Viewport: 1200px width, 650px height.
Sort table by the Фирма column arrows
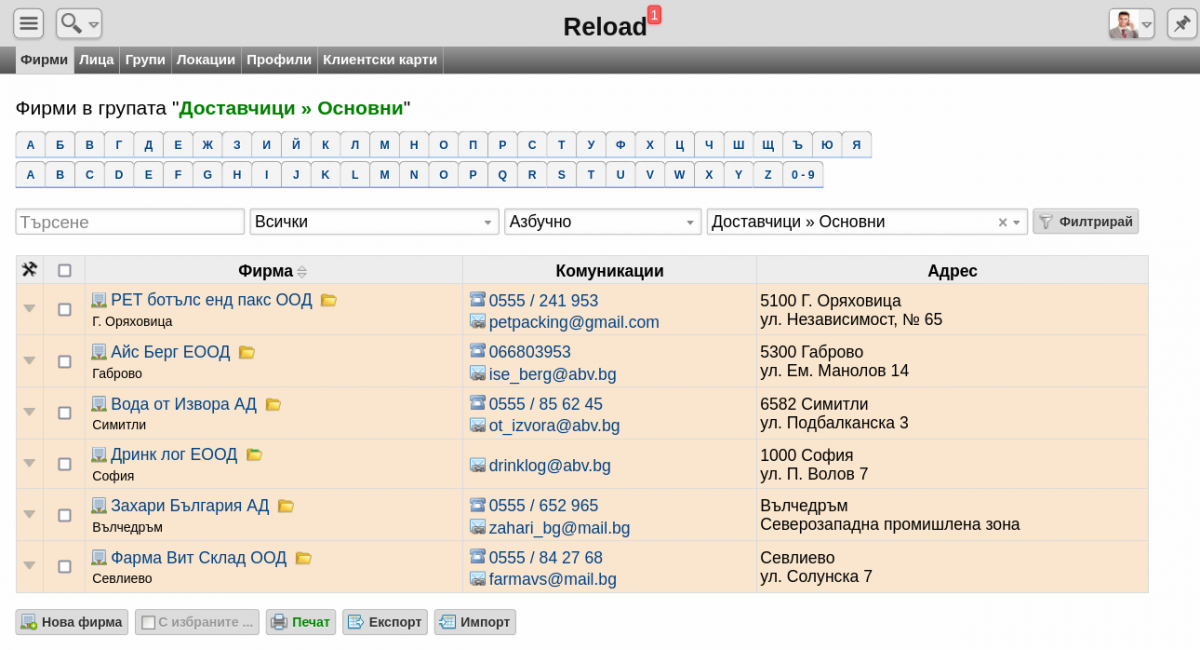(302, 271)
